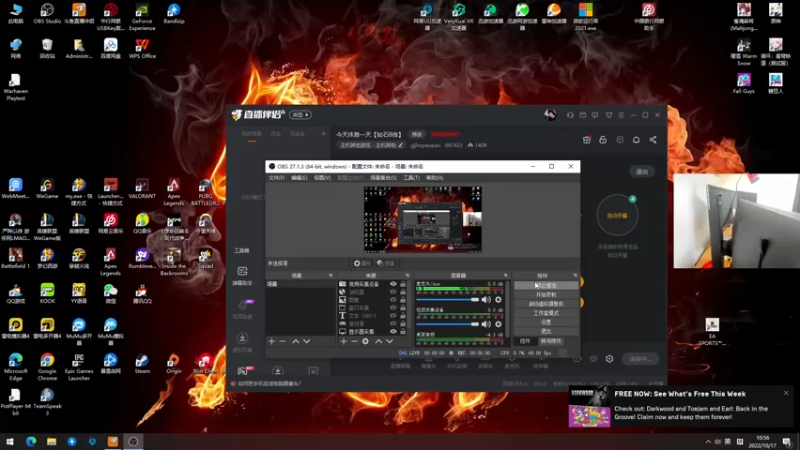Lock the 显示器采集 source

pyautogui.click(x=403, y=332)
